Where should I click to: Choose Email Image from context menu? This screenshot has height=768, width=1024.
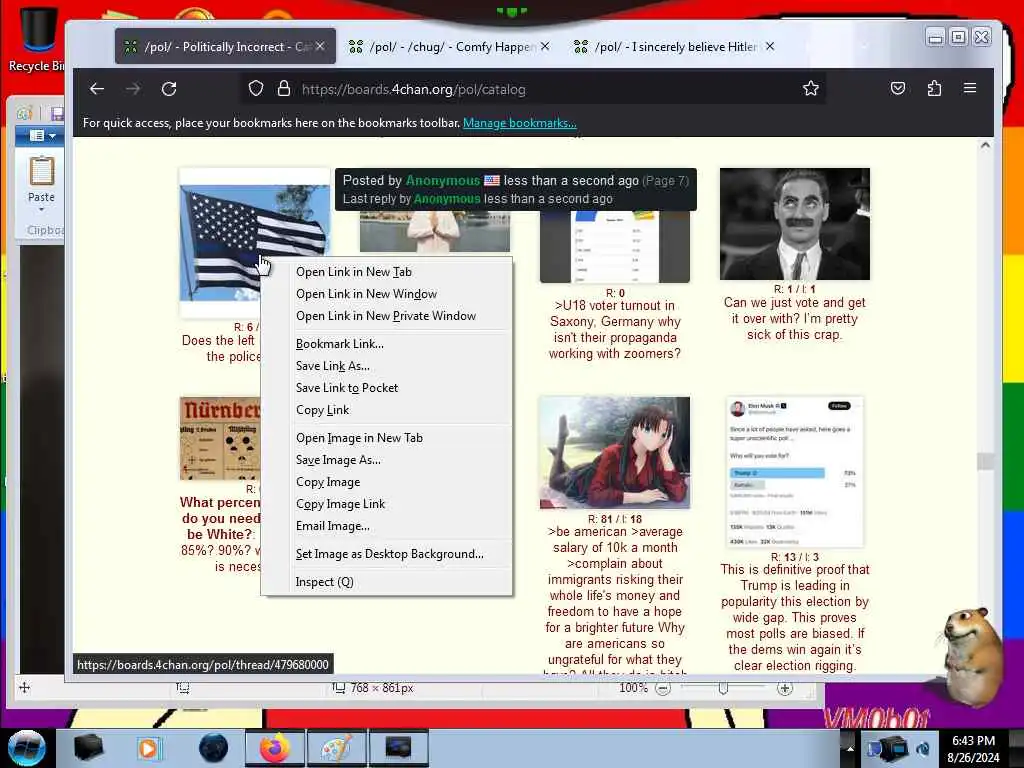tap(387, 526)
